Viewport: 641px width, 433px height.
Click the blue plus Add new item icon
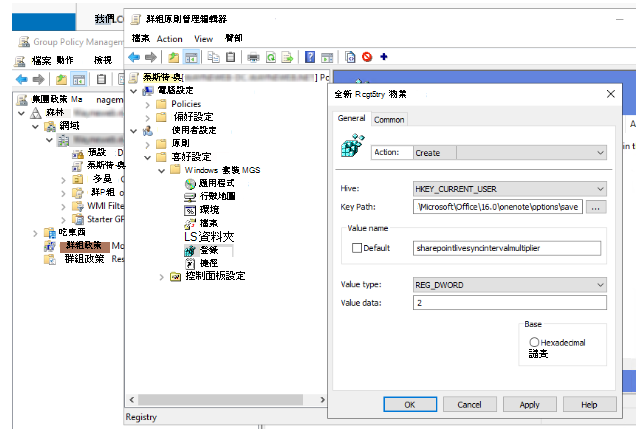[383, 57]
